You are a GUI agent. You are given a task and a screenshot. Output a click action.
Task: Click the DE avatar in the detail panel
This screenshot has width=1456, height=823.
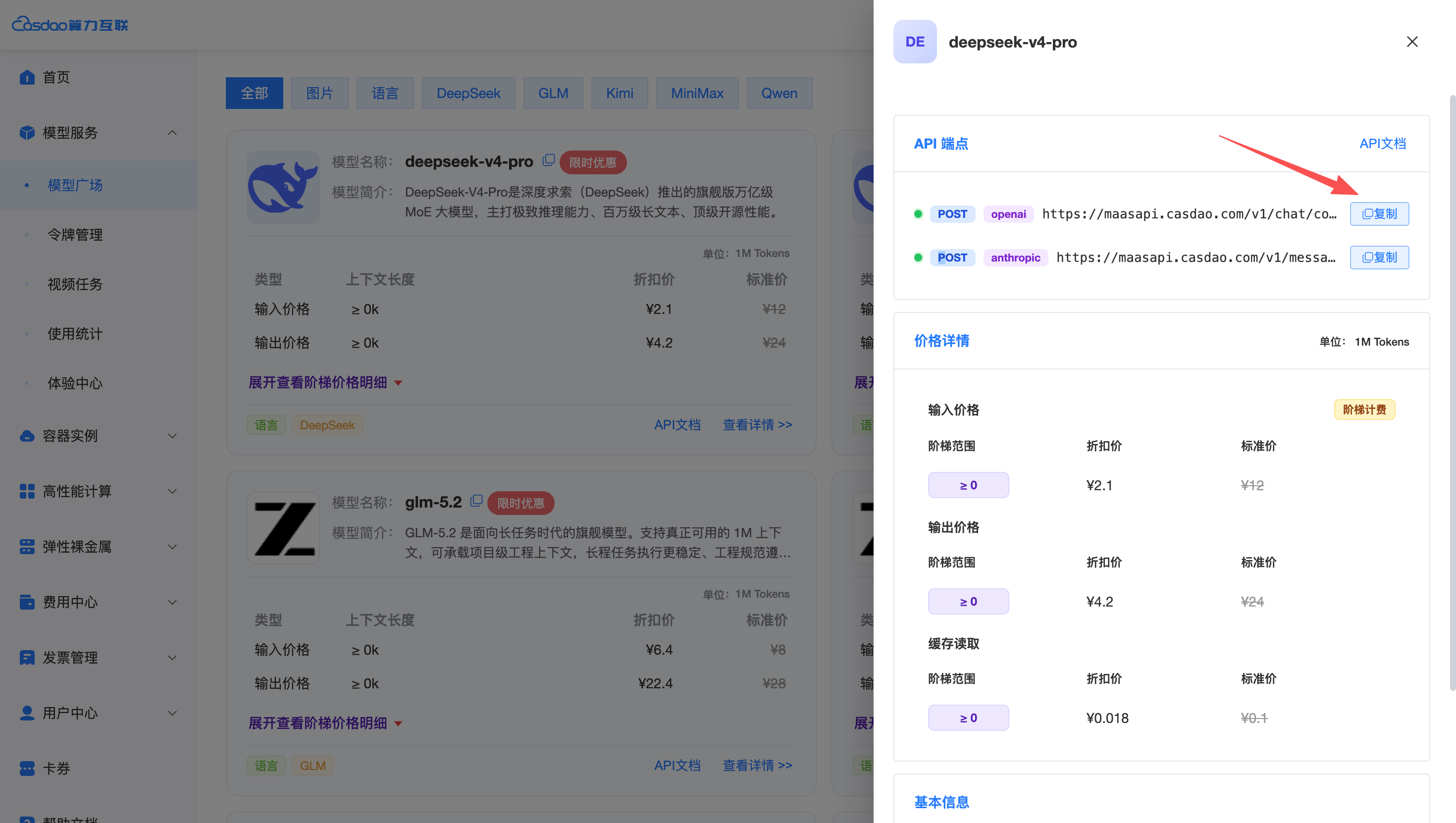click(x=915, y=42)
